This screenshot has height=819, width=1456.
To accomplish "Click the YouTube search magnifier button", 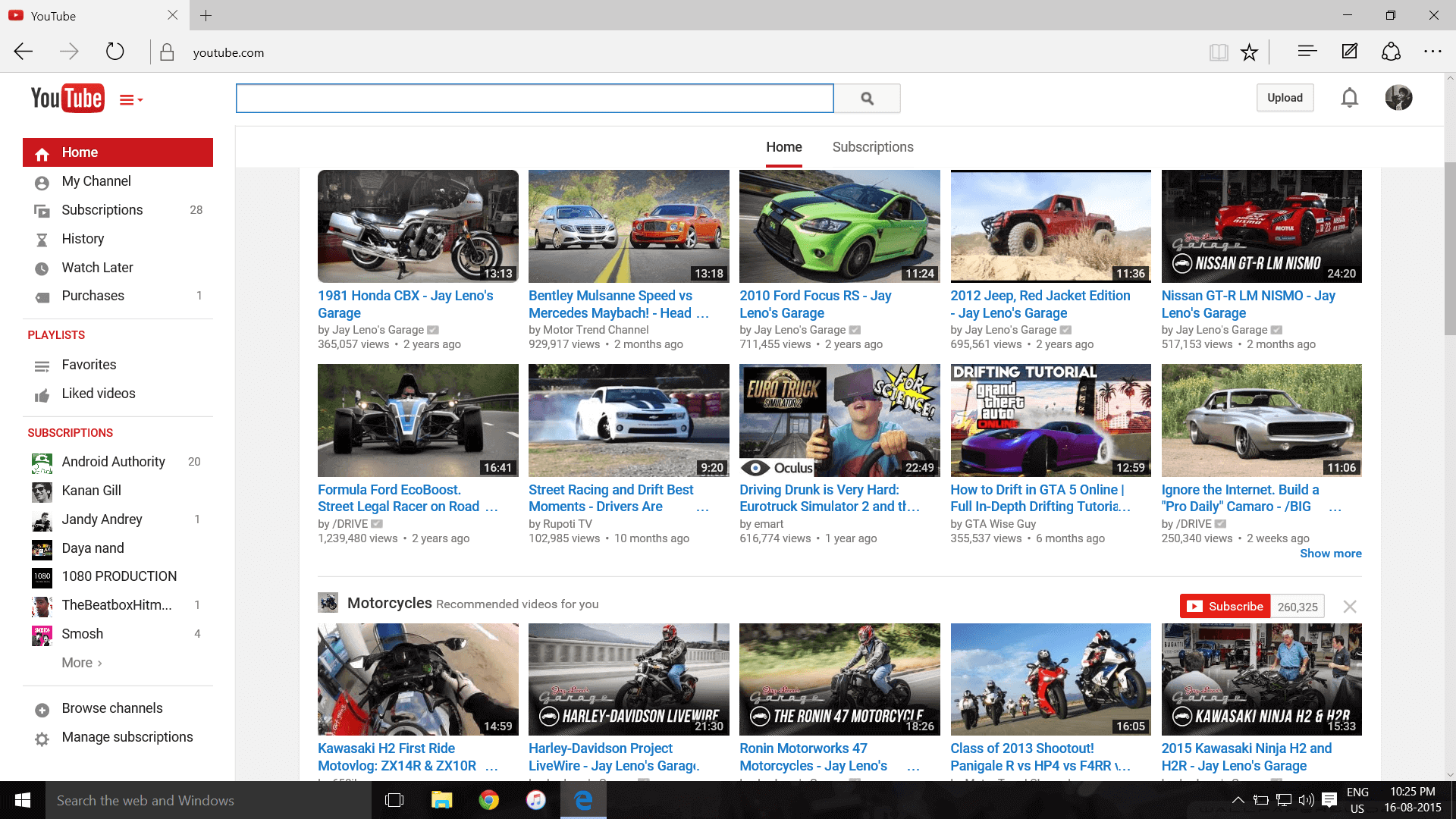I will point(867,99).
